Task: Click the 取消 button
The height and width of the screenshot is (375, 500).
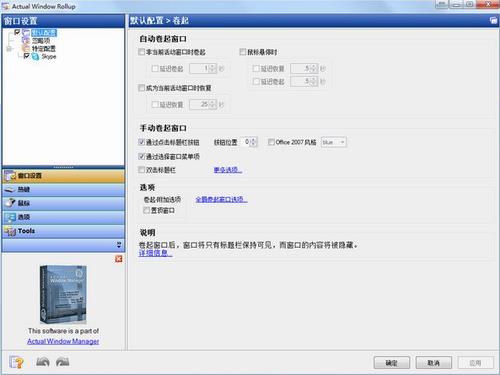Action: click(x=434, y=362)
